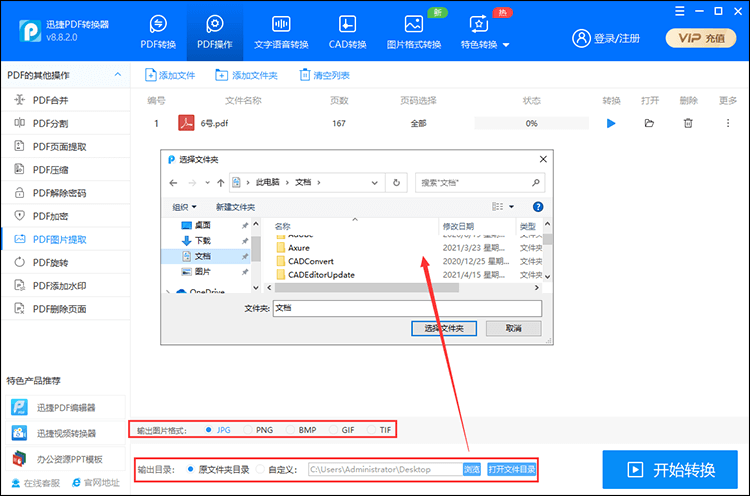The height and width of the screenshot is (496, 750).
Task: Select PDF合并 in the sidebar
Action: point(66,100)
